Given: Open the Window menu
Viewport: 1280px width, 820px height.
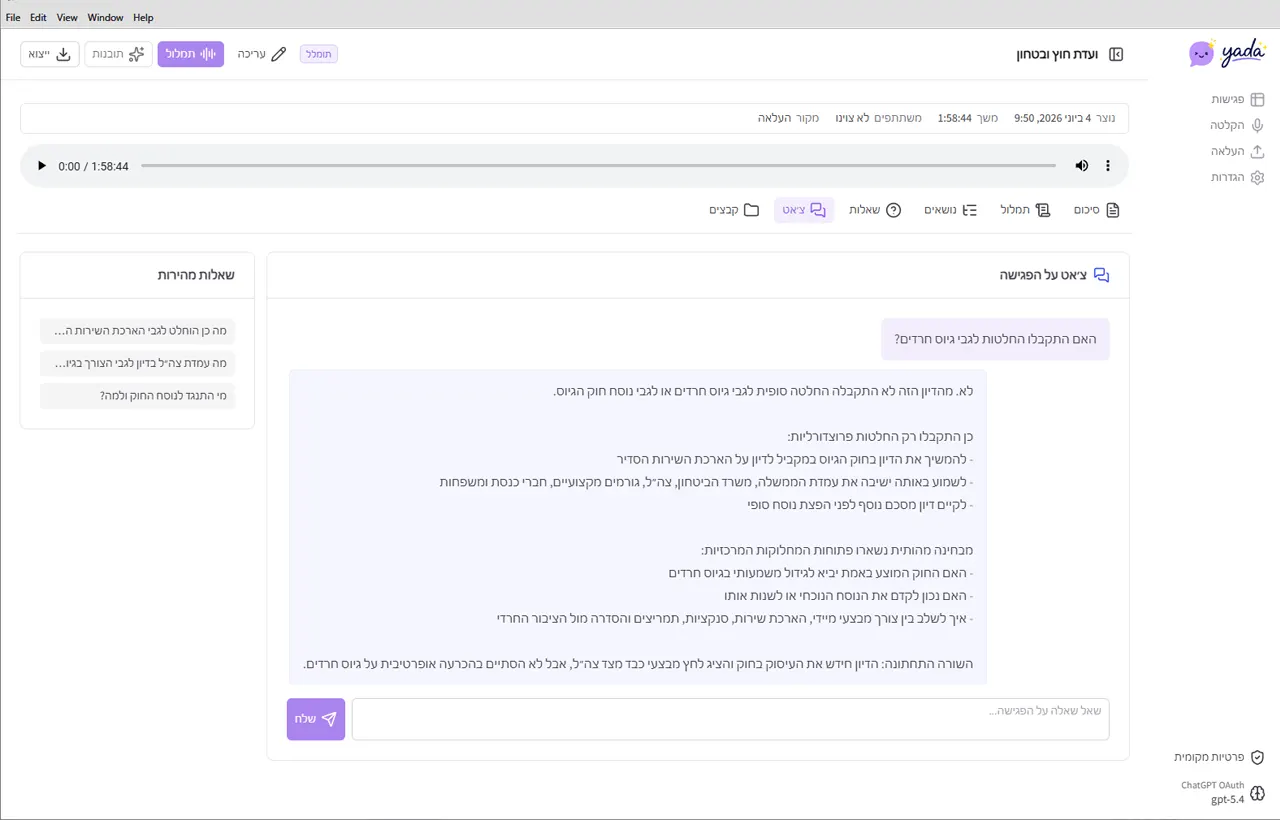Looking at the screenshot, I should click(x=105, y=17).
